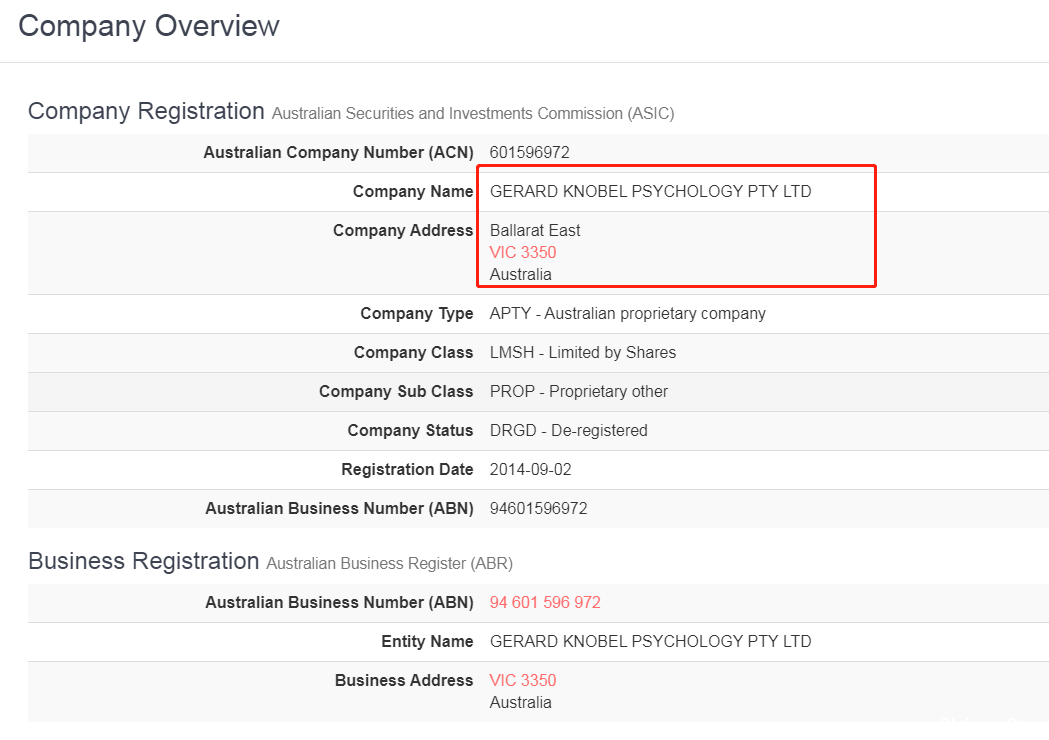The width and height of the screenshot is (1049, 740).
Task: Open the VIC 3350 link under Company Address
Action: tap(522, 252)
